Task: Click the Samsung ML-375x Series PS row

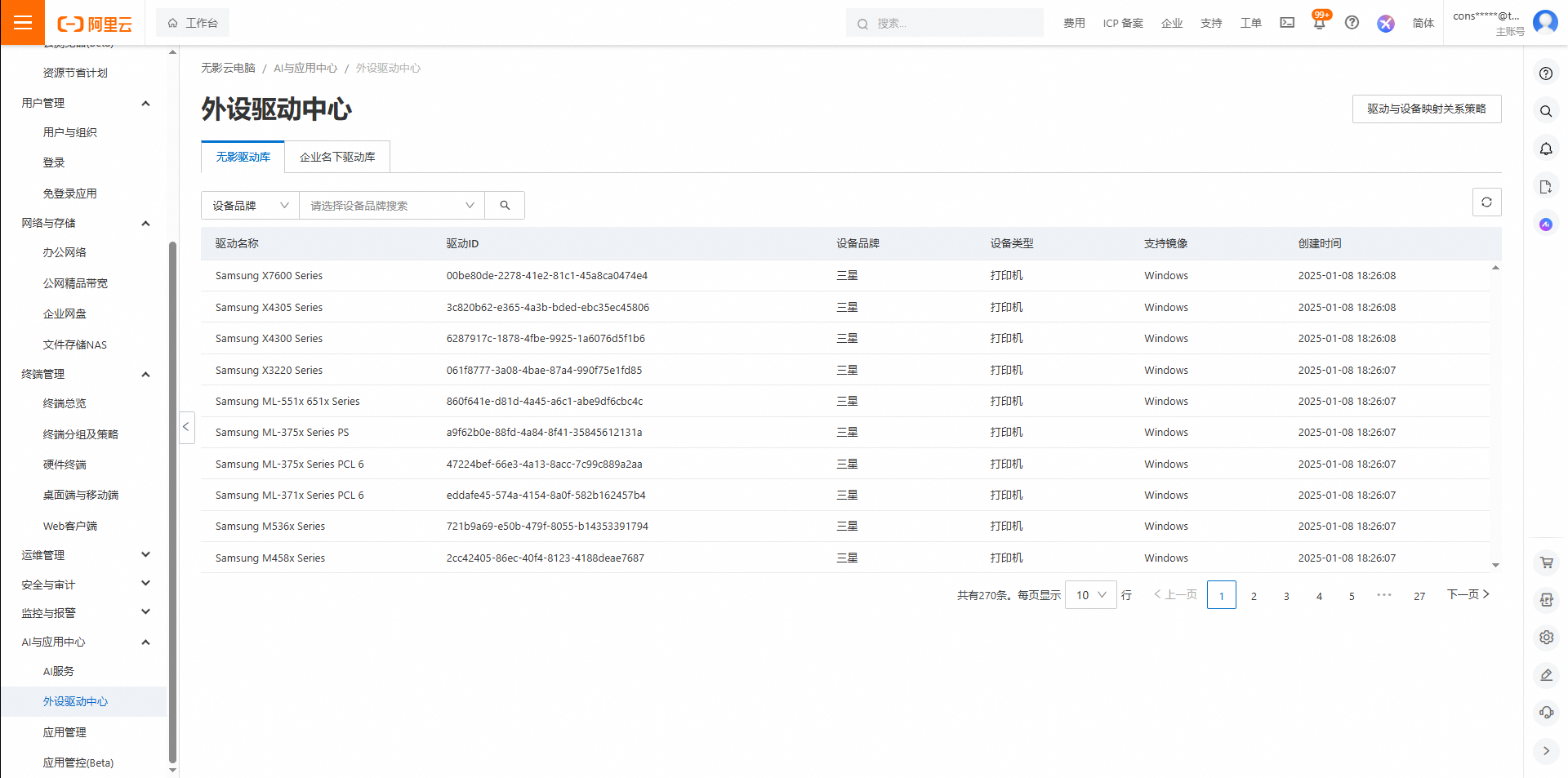Action: tap(845, 433)
